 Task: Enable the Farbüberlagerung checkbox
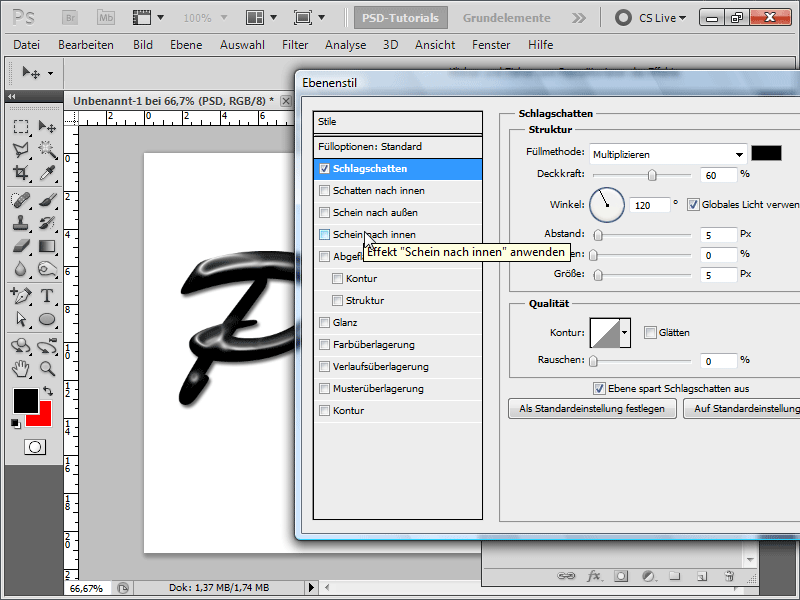click(324, 344)
